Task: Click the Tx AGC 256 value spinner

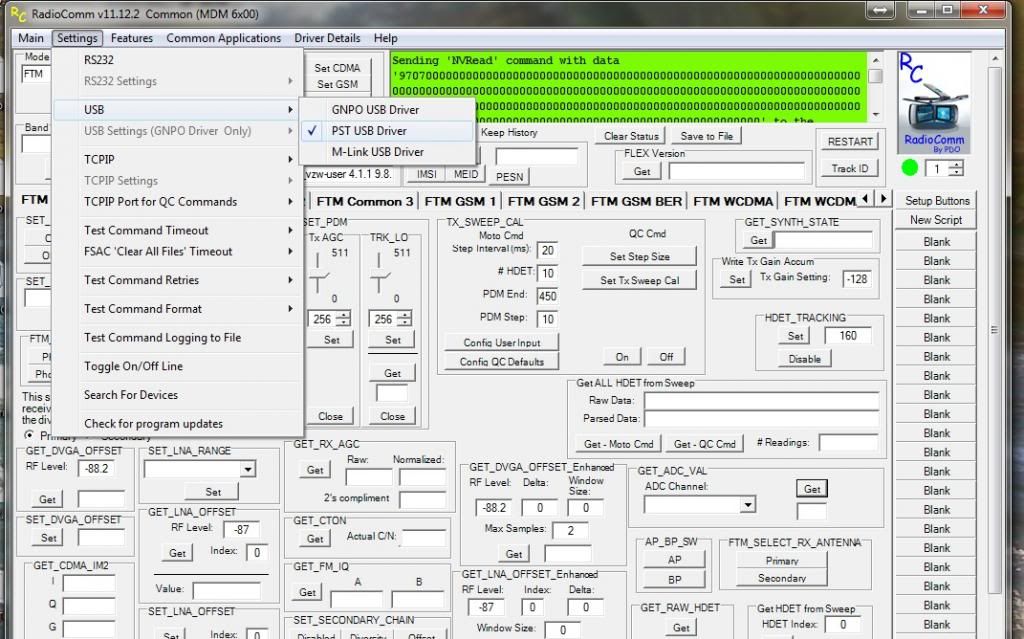Action: click(x=344, y=319)
